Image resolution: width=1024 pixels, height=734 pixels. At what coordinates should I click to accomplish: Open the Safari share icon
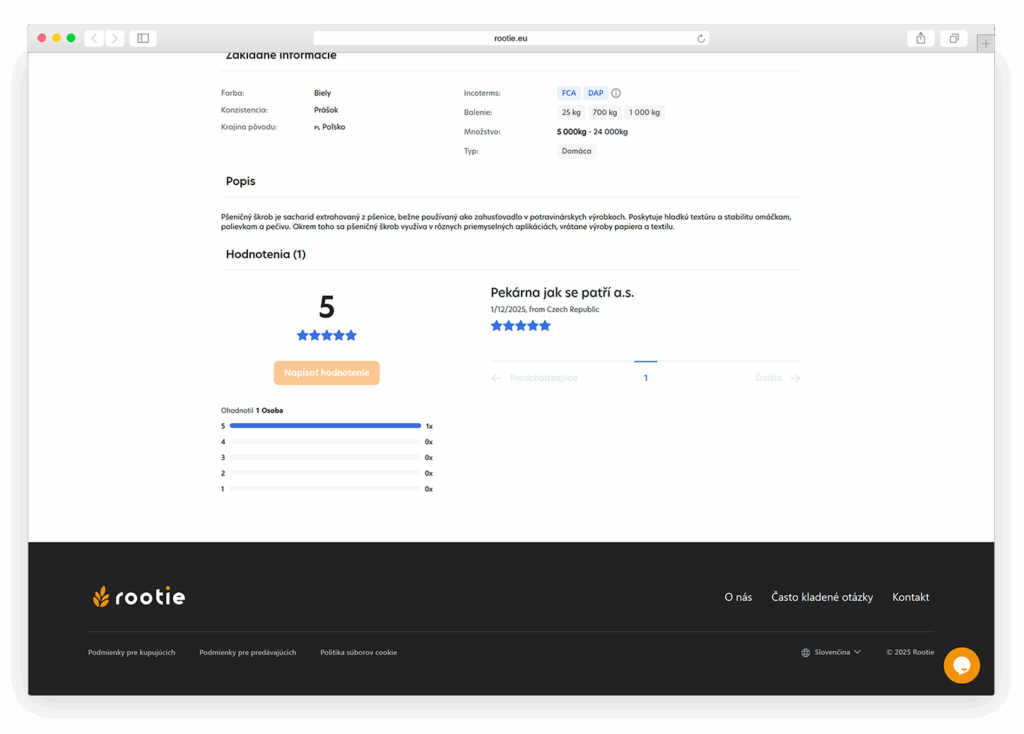point(920,37)
